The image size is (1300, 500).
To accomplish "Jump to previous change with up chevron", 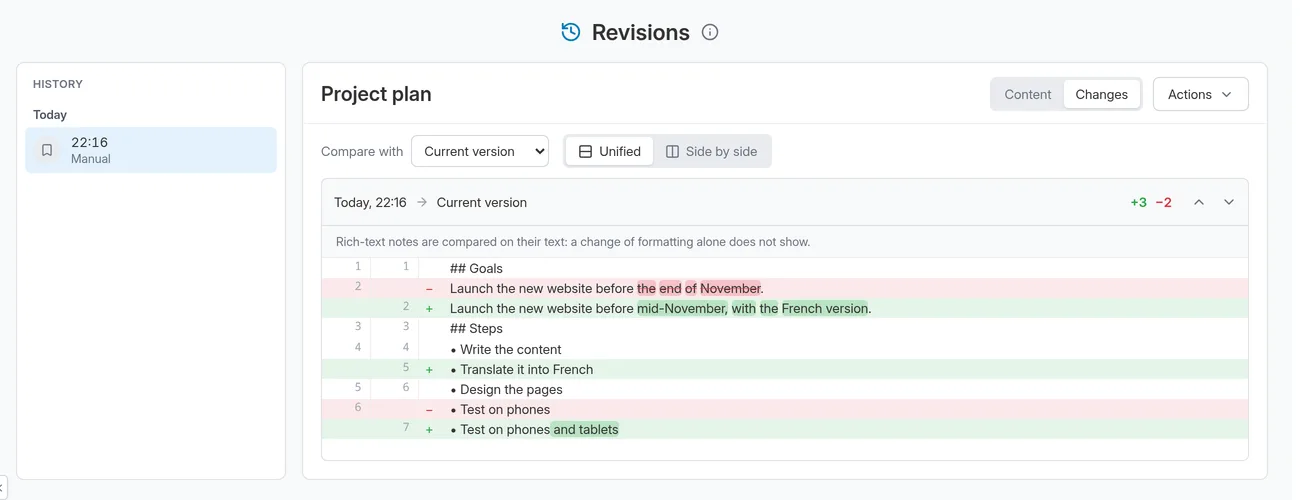I will (1199, 202).
